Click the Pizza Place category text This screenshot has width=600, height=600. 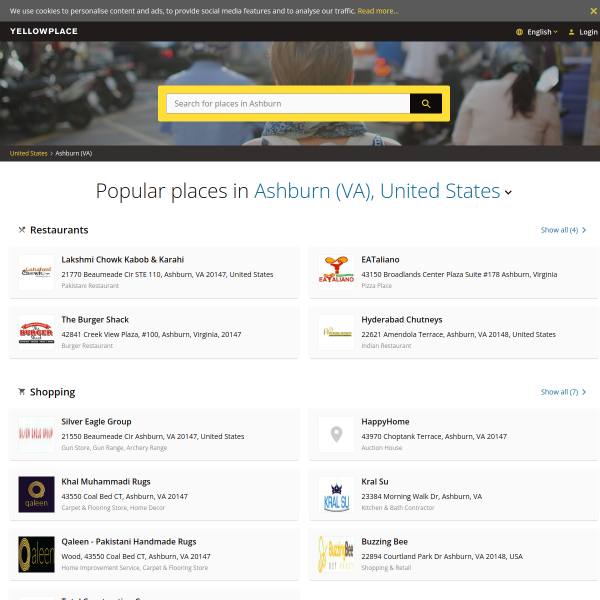[x=377, y=285]
